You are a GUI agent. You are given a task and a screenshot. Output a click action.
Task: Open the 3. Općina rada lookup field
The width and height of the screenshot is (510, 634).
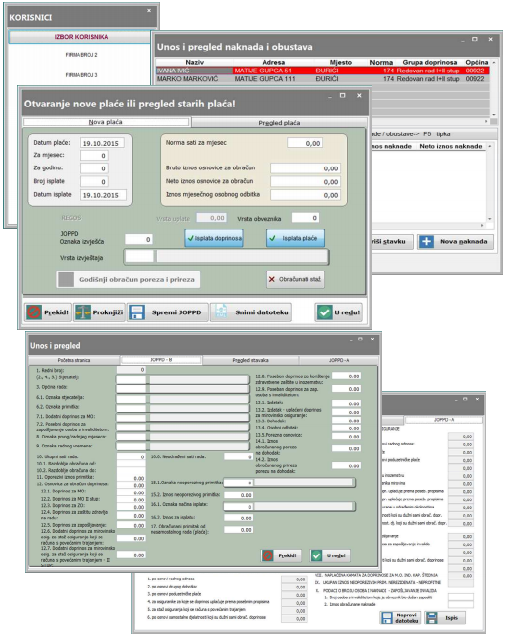pos(183,389)
